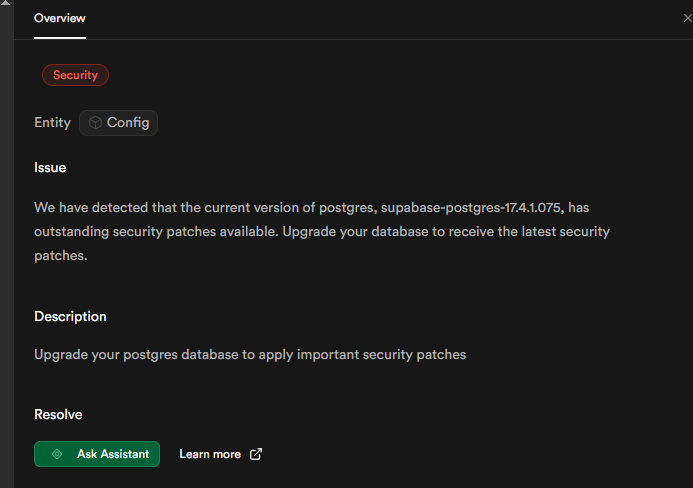The height and width of the screenshot is (488, 693).
Task: Click the Ask Assistant sparkle icon
Action: click(x=57, y=454)
